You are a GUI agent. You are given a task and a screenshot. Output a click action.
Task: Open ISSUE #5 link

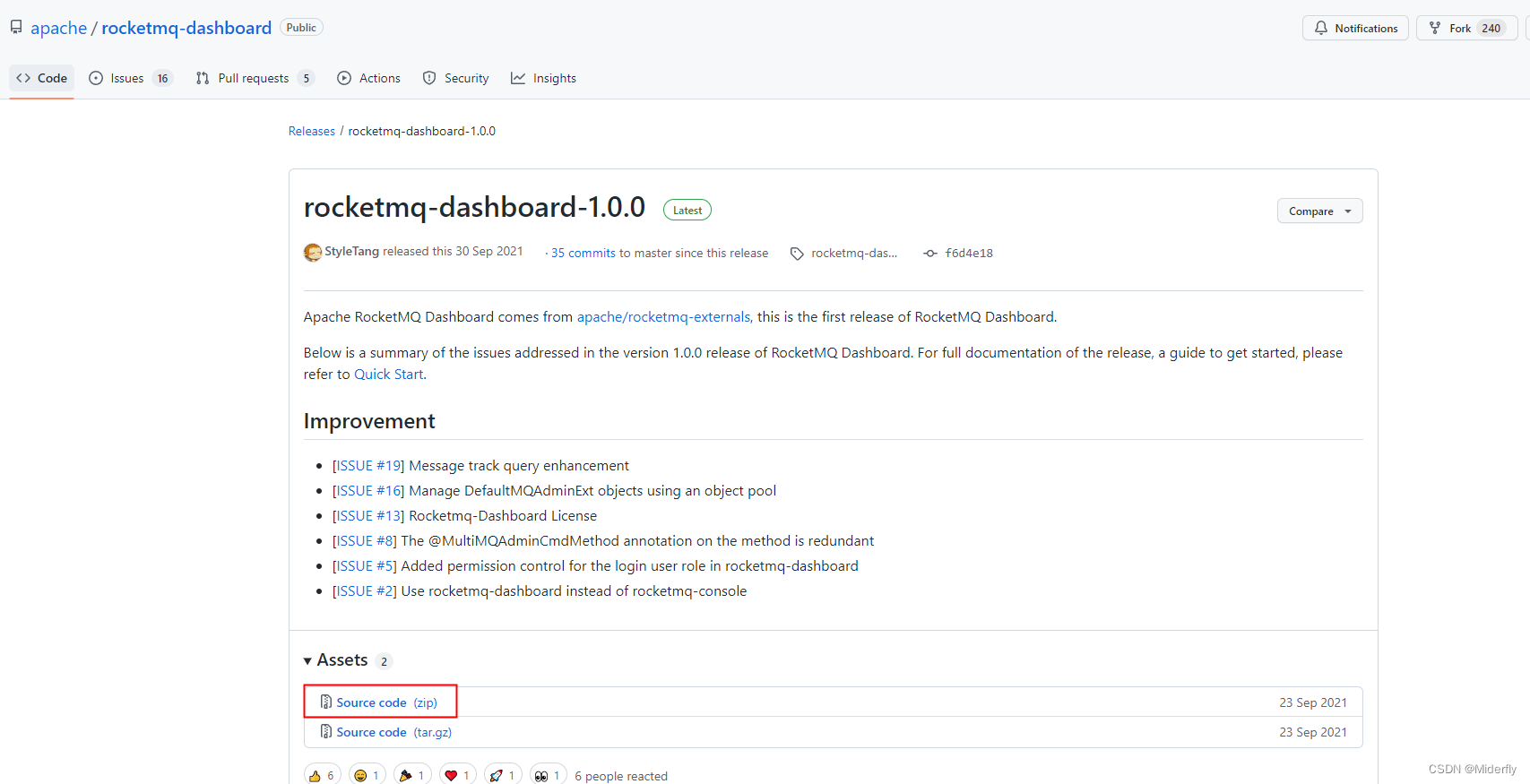point(365,565)
